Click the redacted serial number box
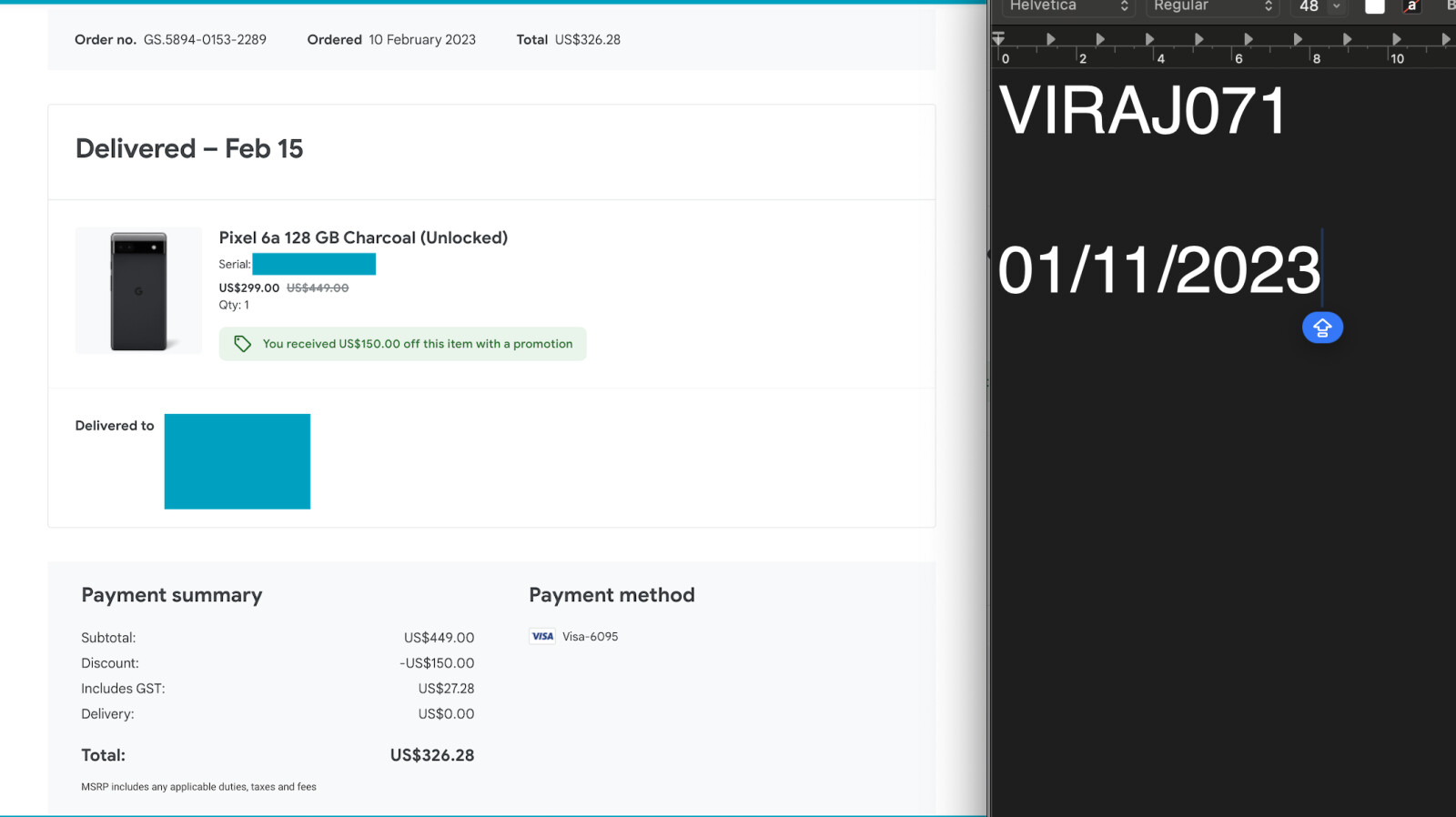This screenshot has height=817, width=1456. 314,264
